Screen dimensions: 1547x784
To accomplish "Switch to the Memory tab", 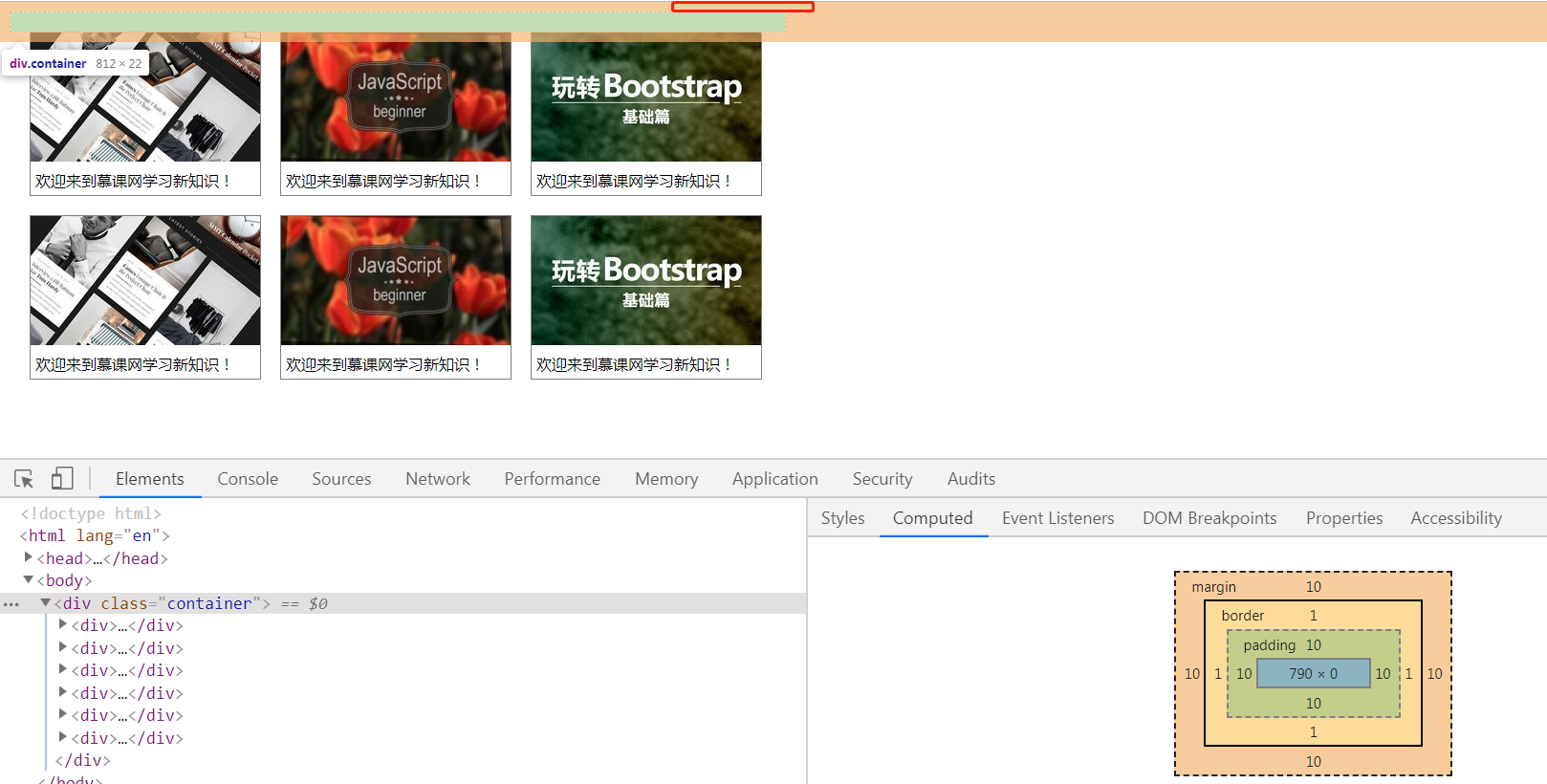I will coord(666,479).
